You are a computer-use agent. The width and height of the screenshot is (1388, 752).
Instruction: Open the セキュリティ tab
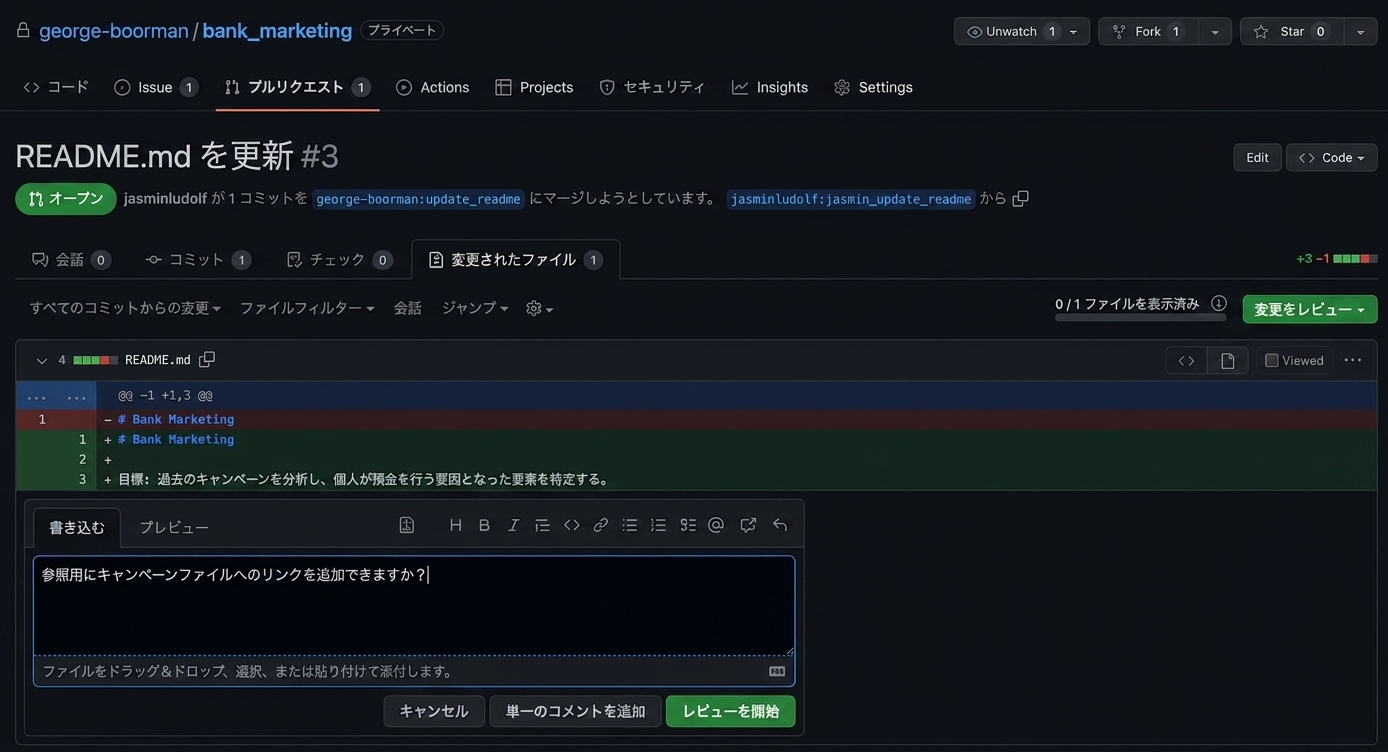point(652,87)
